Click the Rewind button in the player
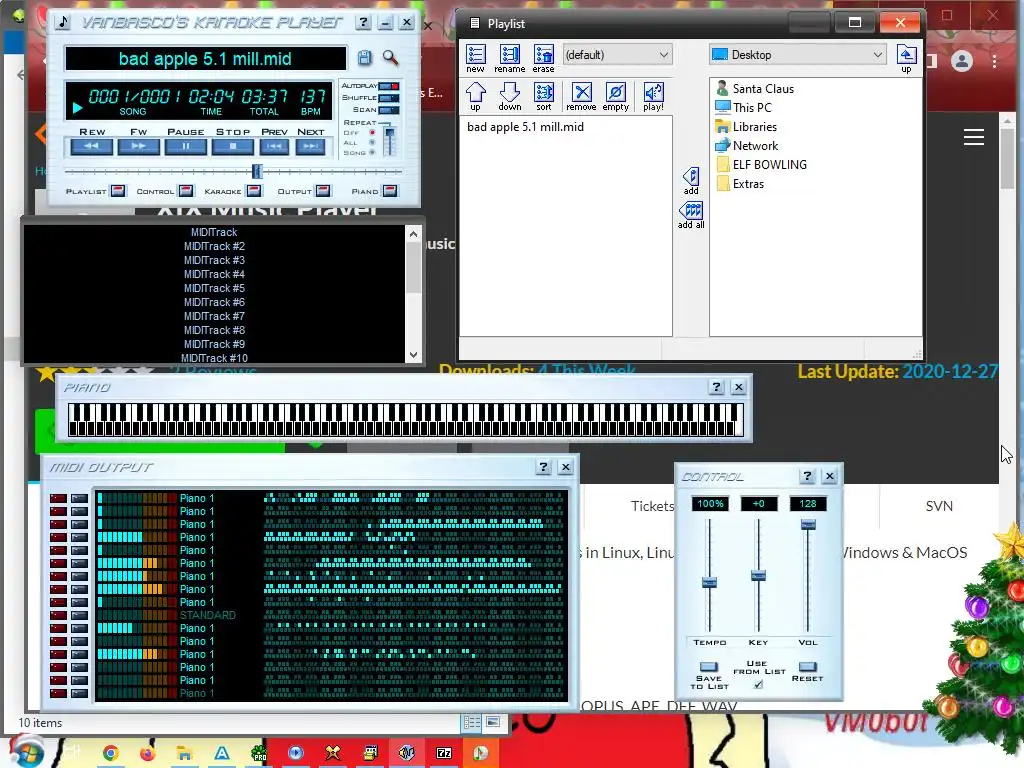1024x768 pixels. click(91, 147)
